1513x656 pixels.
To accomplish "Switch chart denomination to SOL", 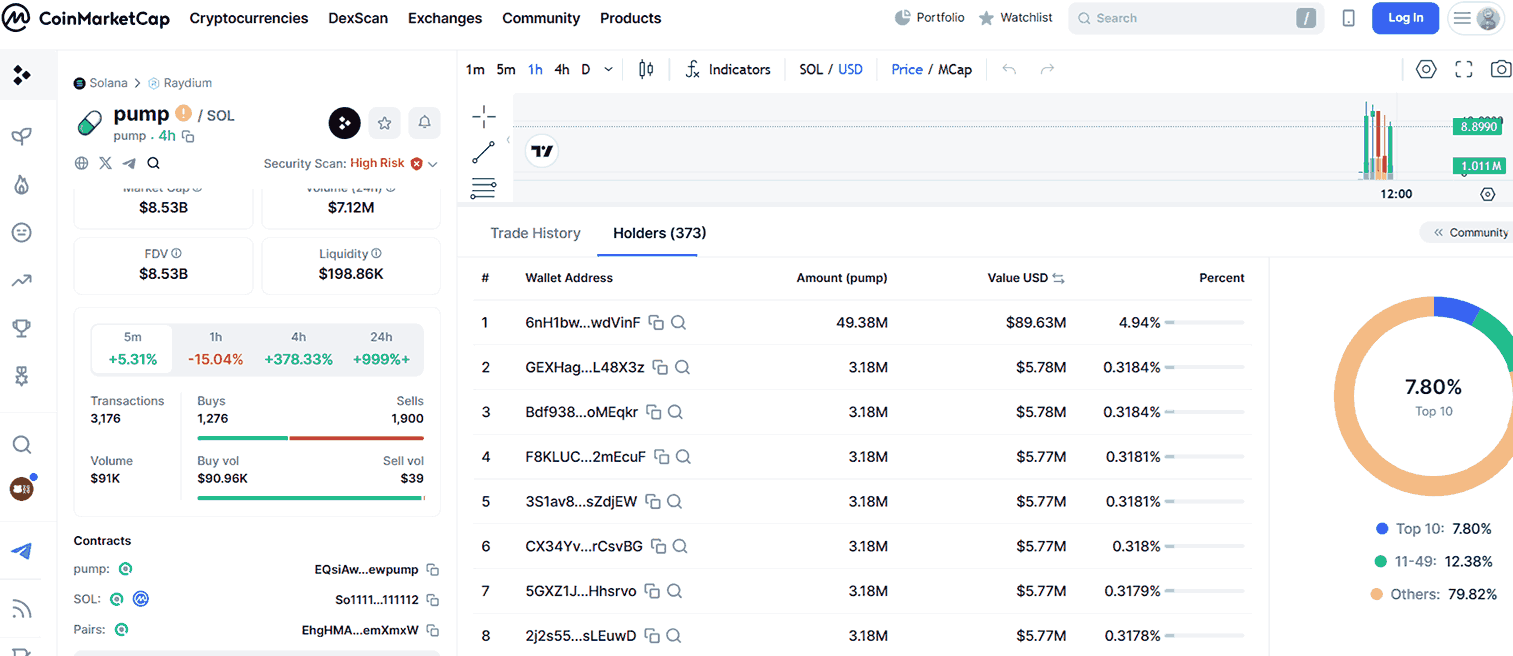I will [x=811, y=69].
